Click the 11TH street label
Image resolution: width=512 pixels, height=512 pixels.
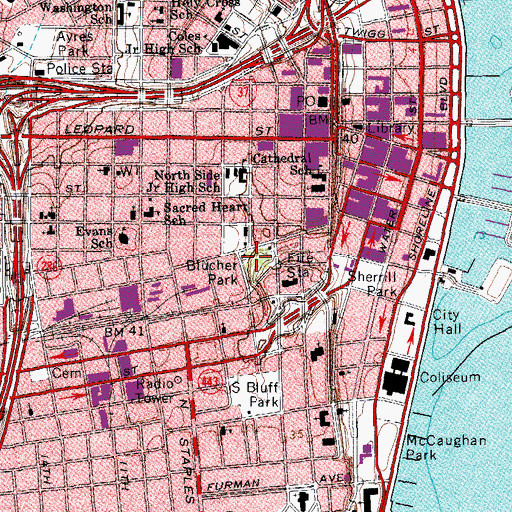(124, 476)
